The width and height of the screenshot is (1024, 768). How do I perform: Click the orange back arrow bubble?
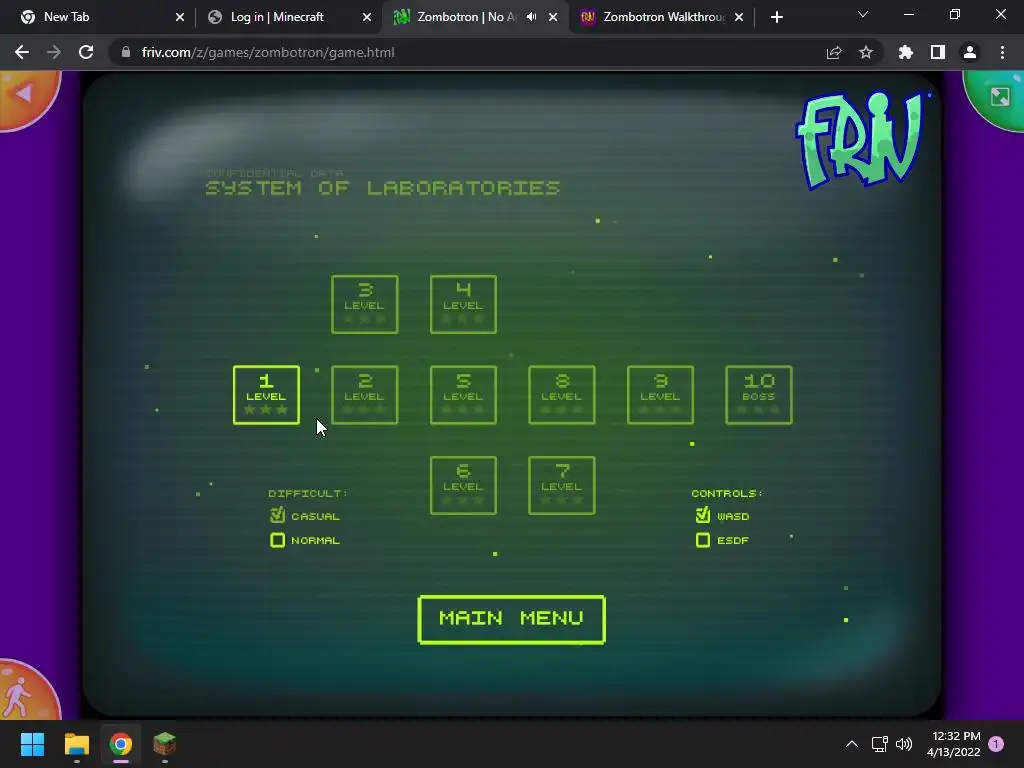[x=26, y=97]
